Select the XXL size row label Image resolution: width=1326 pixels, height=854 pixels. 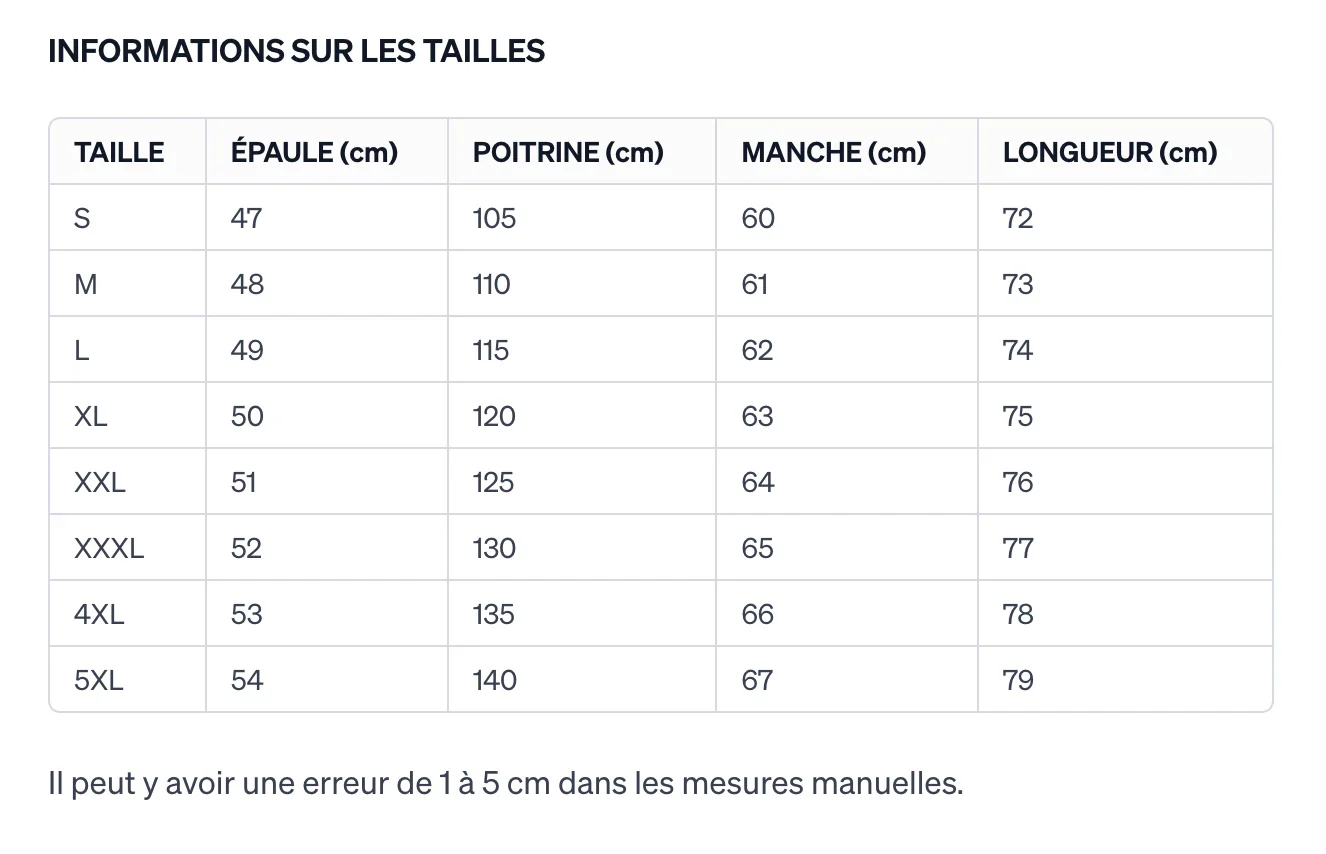pyautogui.click(x=100, y=482)
